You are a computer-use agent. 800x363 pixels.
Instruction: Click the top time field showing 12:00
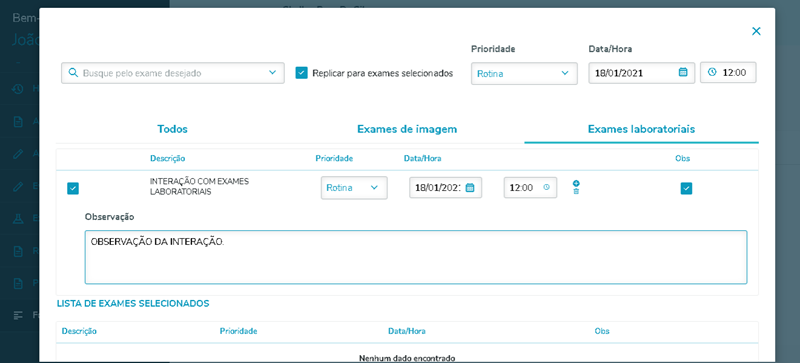pyautogui.click(x=728, y=72)
